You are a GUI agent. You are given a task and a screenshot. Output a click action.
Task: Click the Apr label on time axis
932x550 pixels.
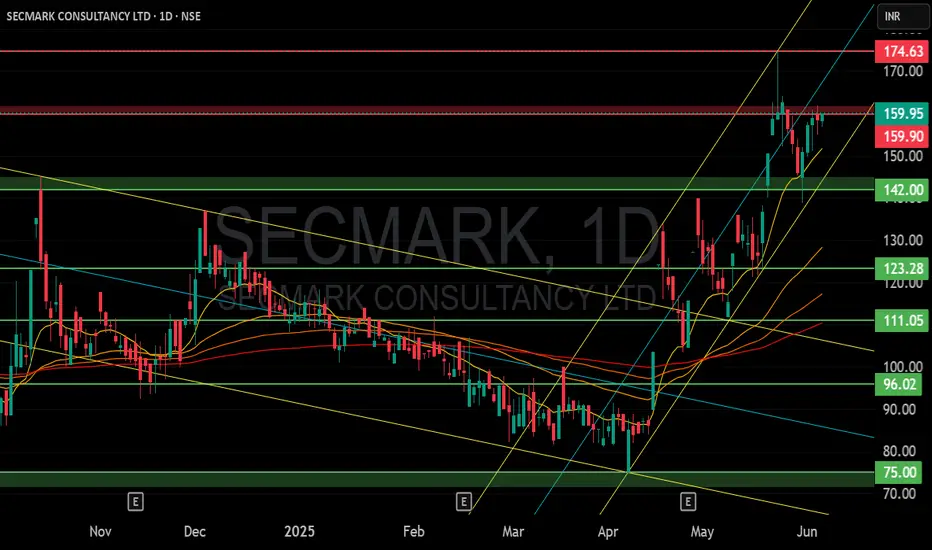(x=607, y=532)
